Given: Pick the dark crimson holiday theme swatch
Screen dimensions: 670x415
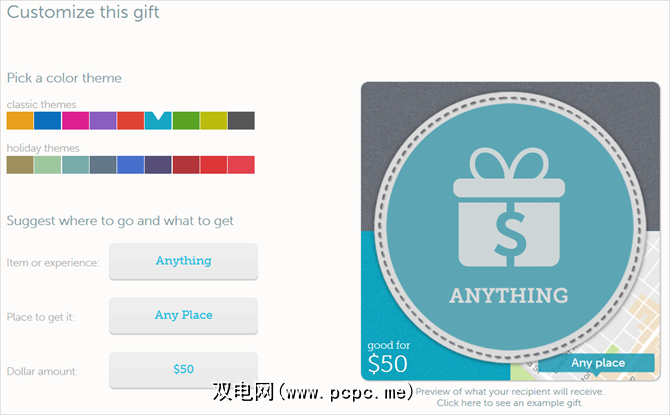Looking at the screenshot, I should click(186, 165).
